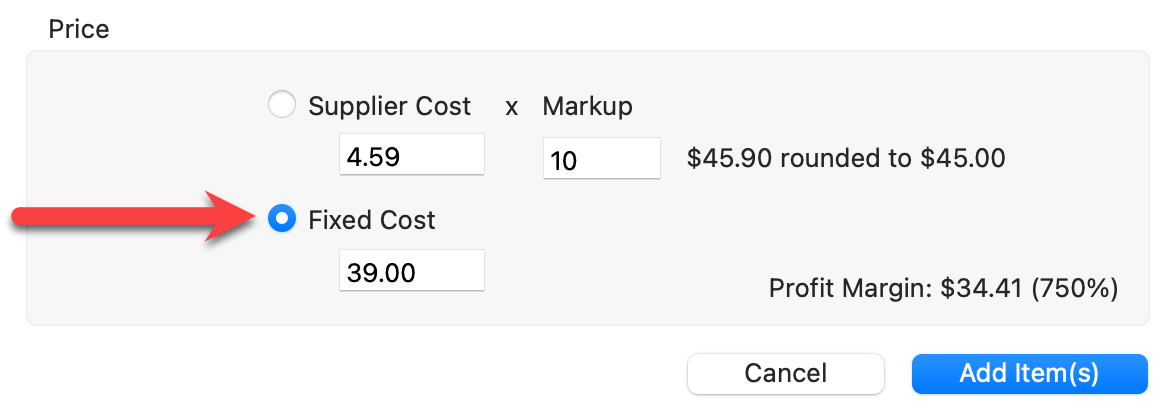Viewport: 1176px width, 418px height.
Task: Click the Profit Margin text
Action: pos(851,289)
